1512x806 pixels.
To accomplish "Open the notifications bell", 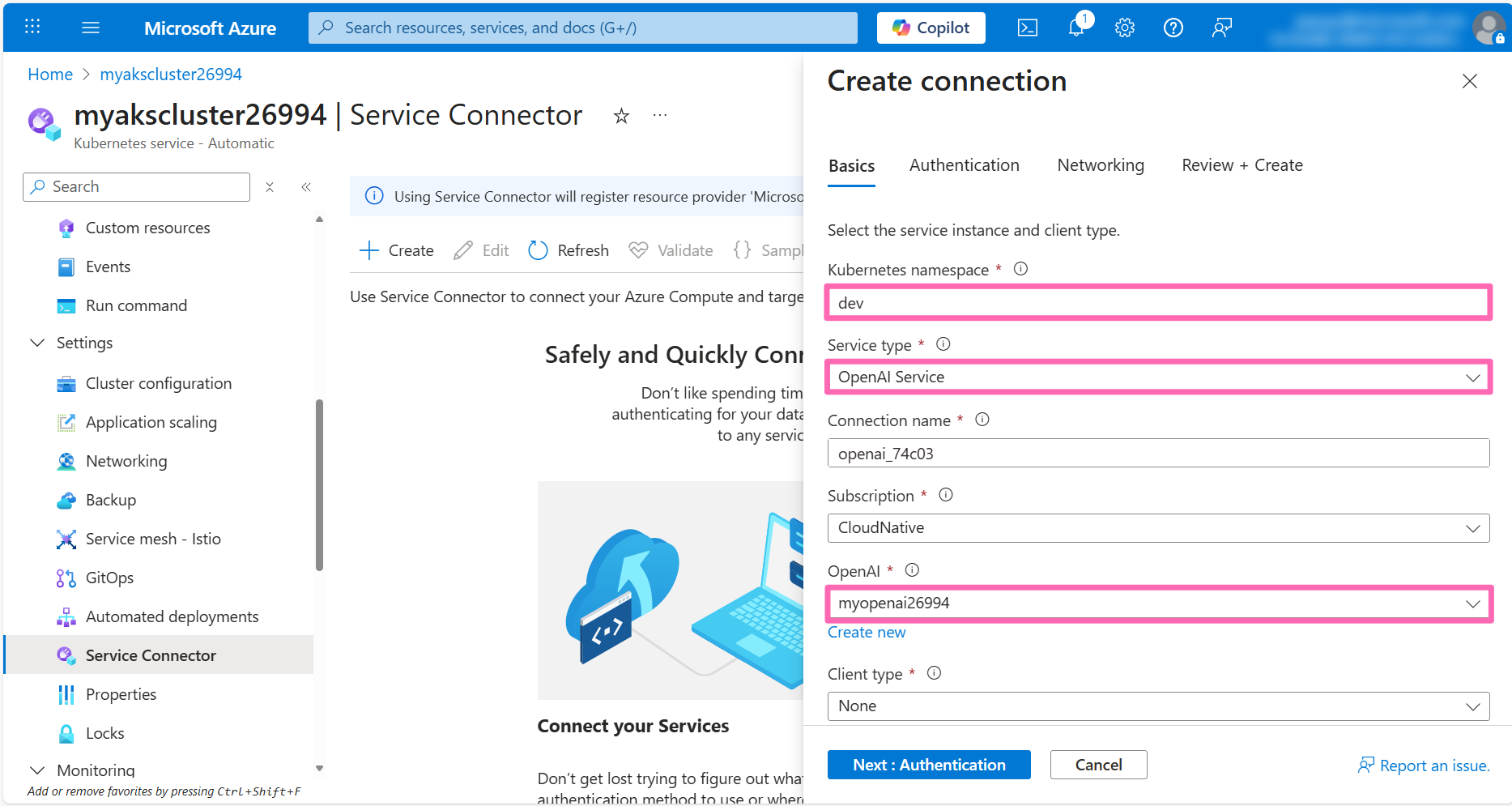I will pyautogui.click(x=1076, y=28).
